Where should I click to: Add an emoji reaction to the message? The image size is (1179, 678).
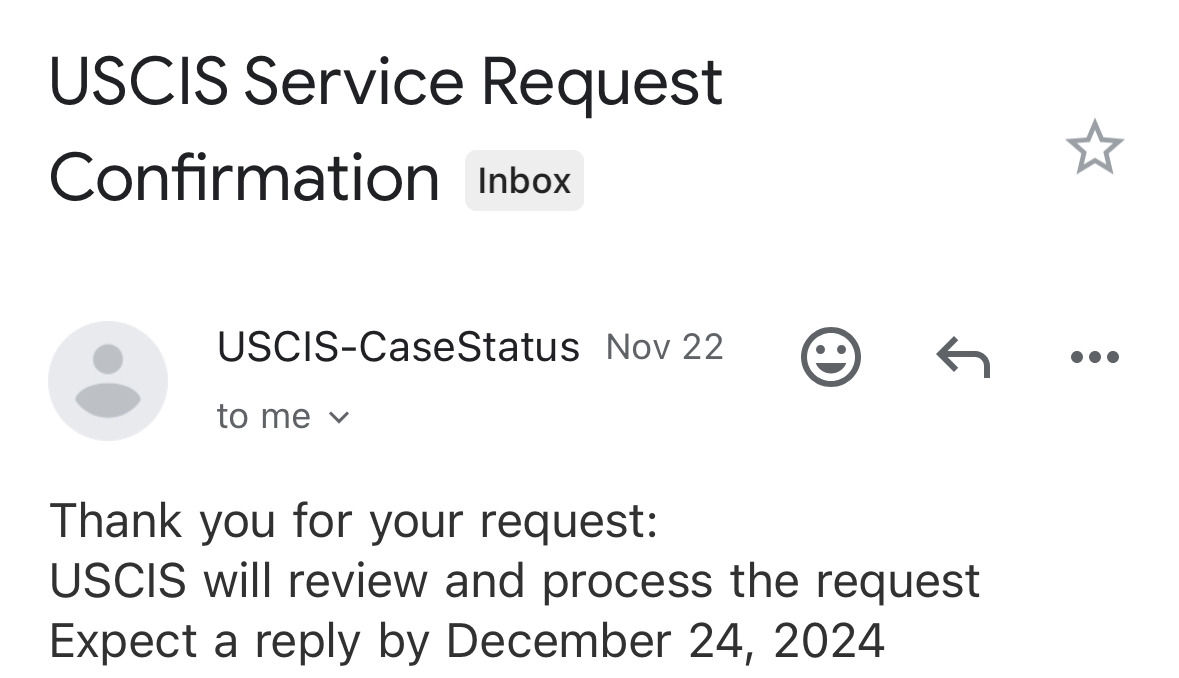(x=830, y=357)
